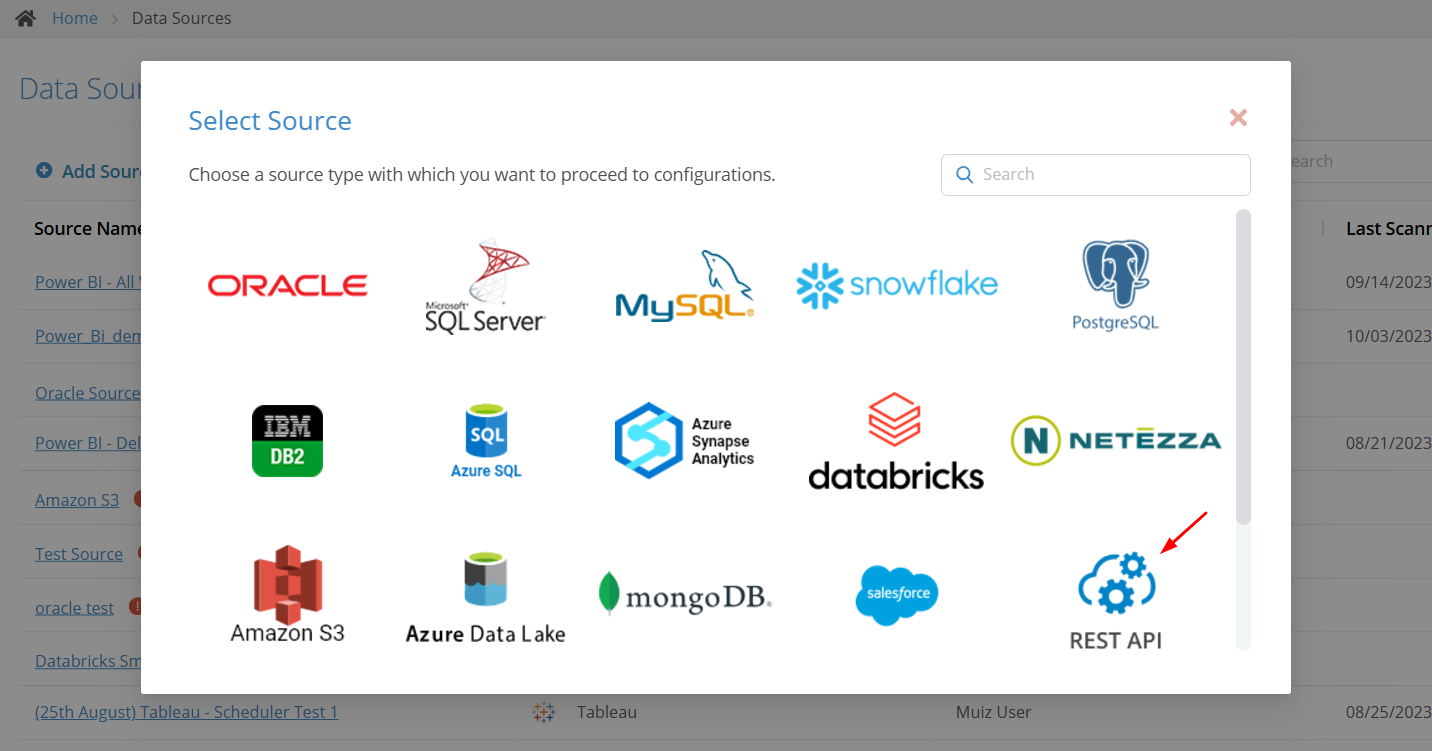The image size is (1432, 751).
Task: Click the Last Scanned column header
Action: click(x=1388, y=229)
